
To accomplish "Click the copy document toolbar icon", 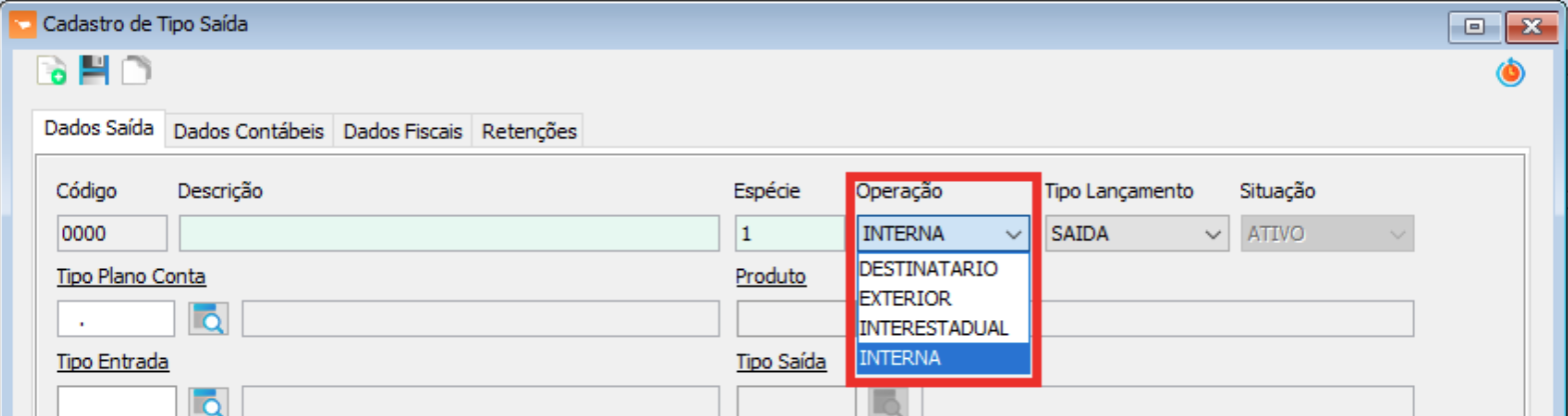I will coord(136,71).
